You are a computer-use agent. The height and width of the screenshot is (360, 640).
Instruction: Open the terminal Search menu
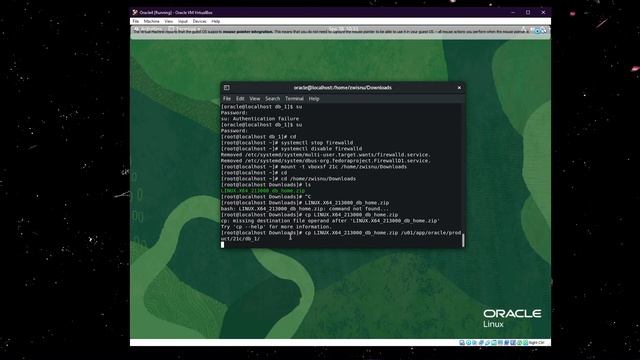pos(272,98)
